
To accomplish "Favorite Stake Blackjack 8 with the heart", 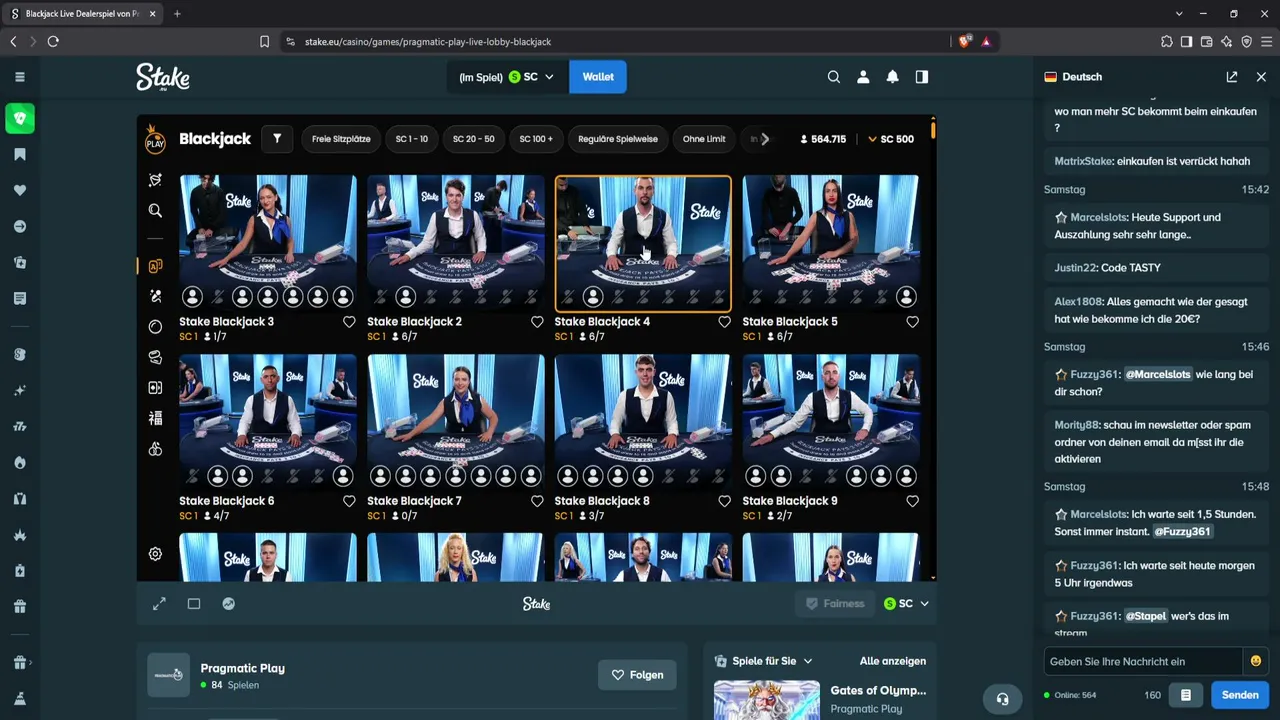I will [x=724, y=501].
